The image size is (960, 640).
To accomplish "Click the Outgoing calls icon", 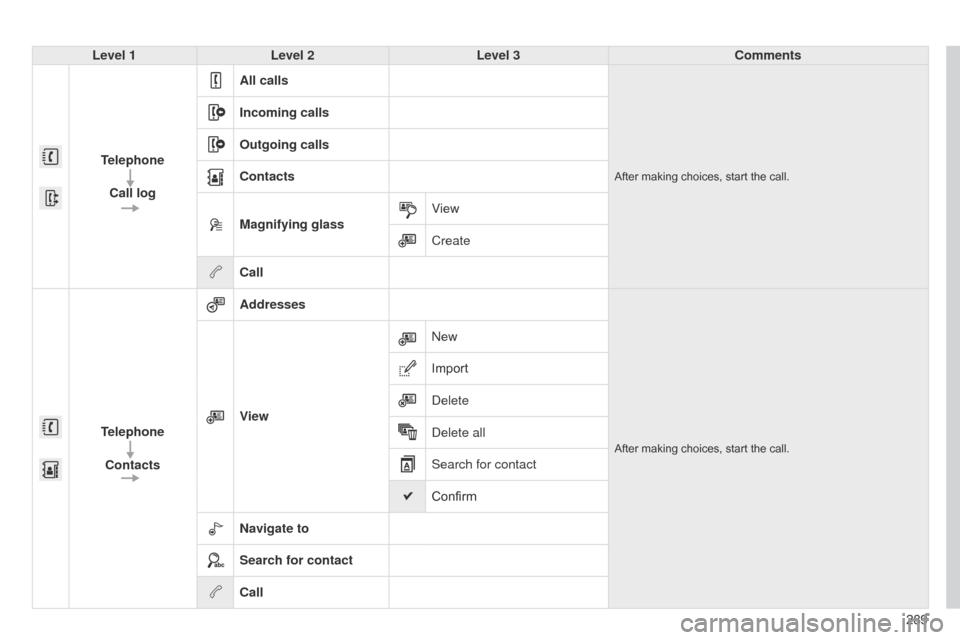I will (x=216, y=145).
